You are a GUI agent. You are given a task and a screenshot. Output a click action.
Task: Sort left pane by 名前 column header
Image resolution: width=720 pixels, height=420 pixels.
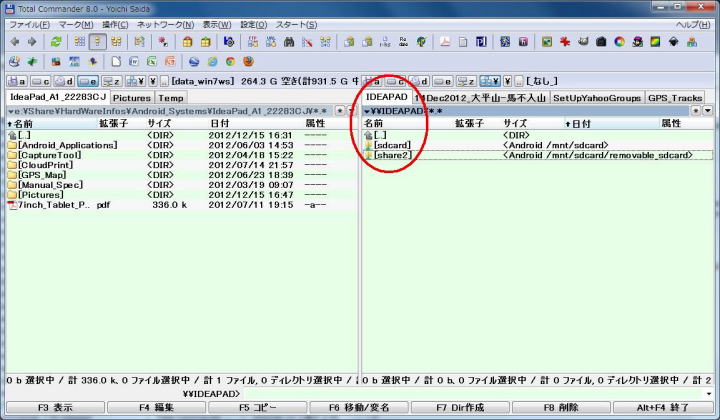point(51,123)
